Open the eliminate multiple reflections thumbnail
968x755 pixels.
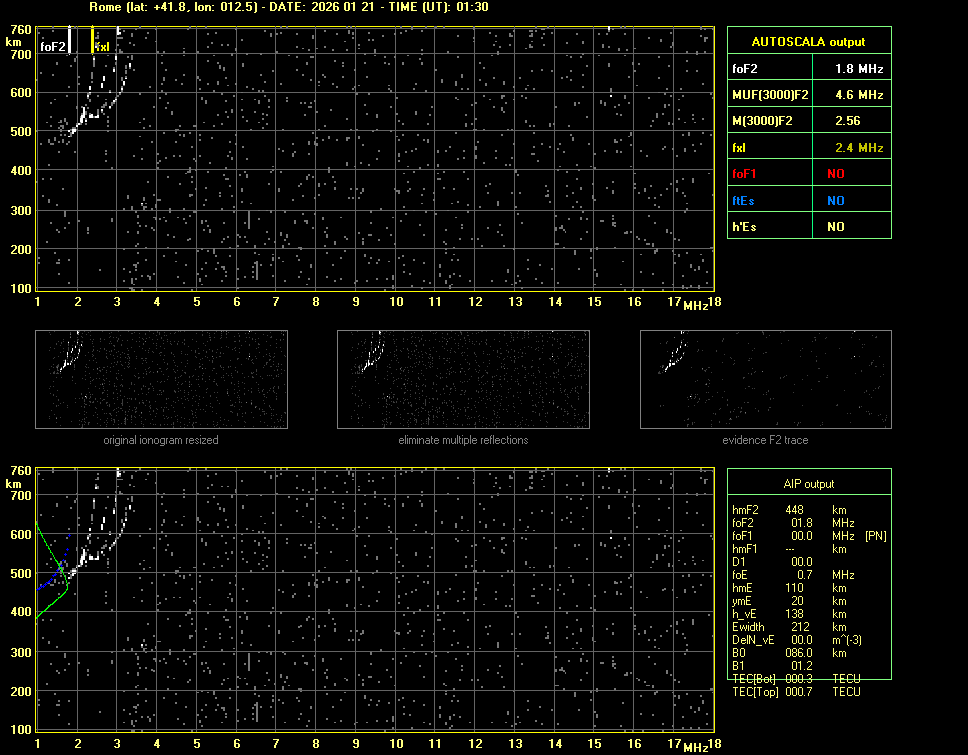pos(463,379)
